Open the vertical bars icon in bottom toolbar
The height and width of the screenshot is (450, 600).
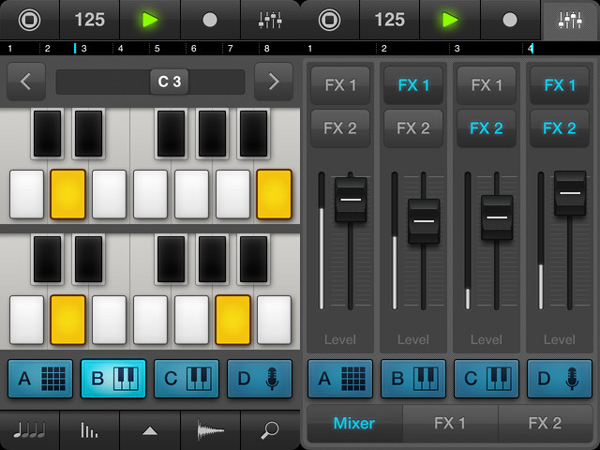(89, 430)
